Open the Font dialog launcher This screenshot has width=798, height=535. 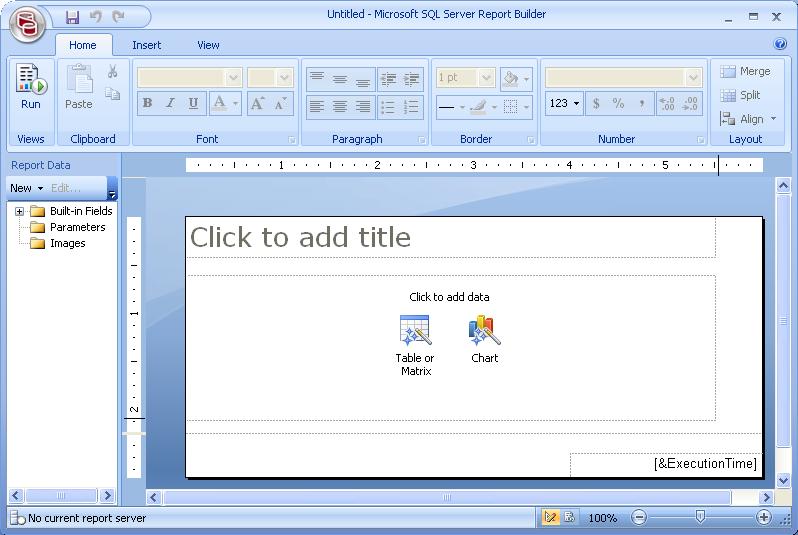292,139
